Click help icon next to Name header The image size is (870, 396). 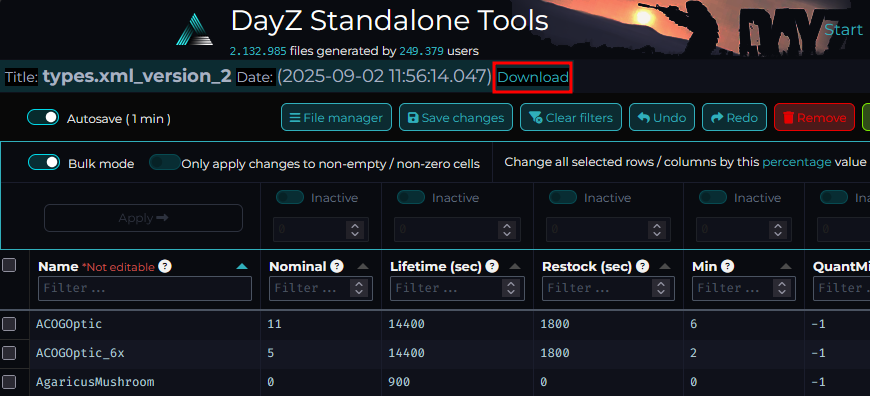164,266
